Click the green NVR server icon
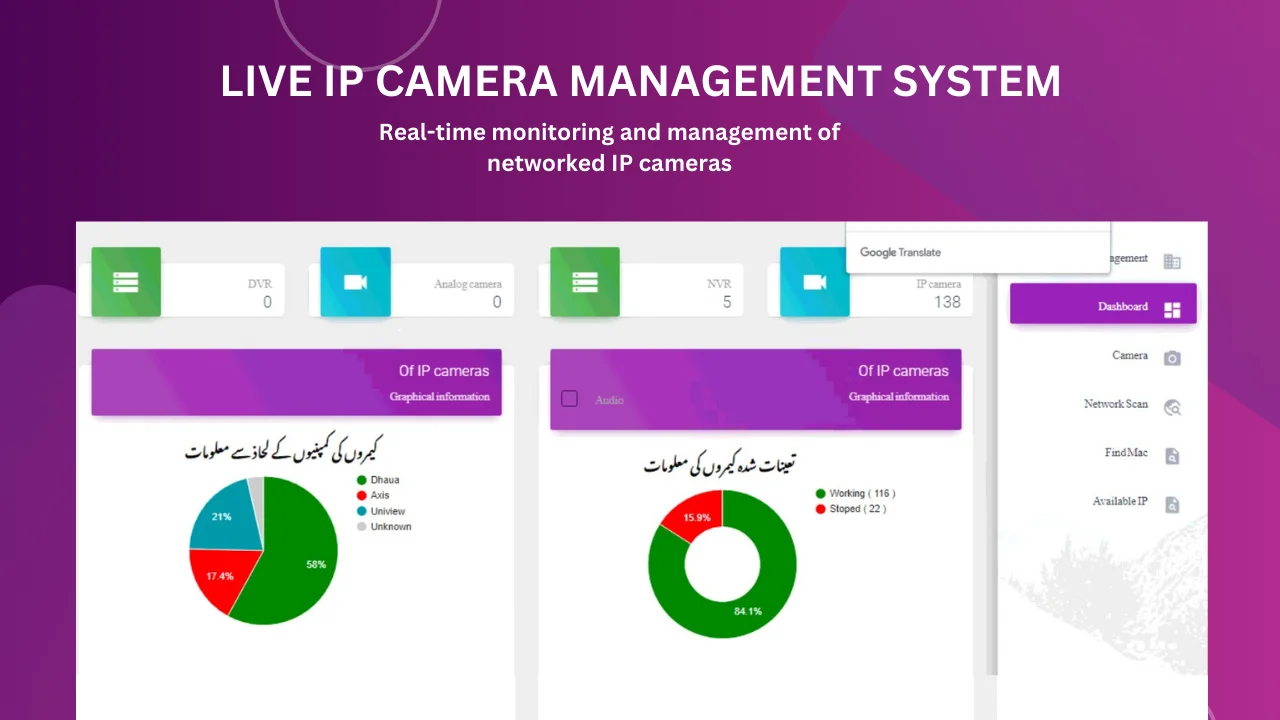 585,282
